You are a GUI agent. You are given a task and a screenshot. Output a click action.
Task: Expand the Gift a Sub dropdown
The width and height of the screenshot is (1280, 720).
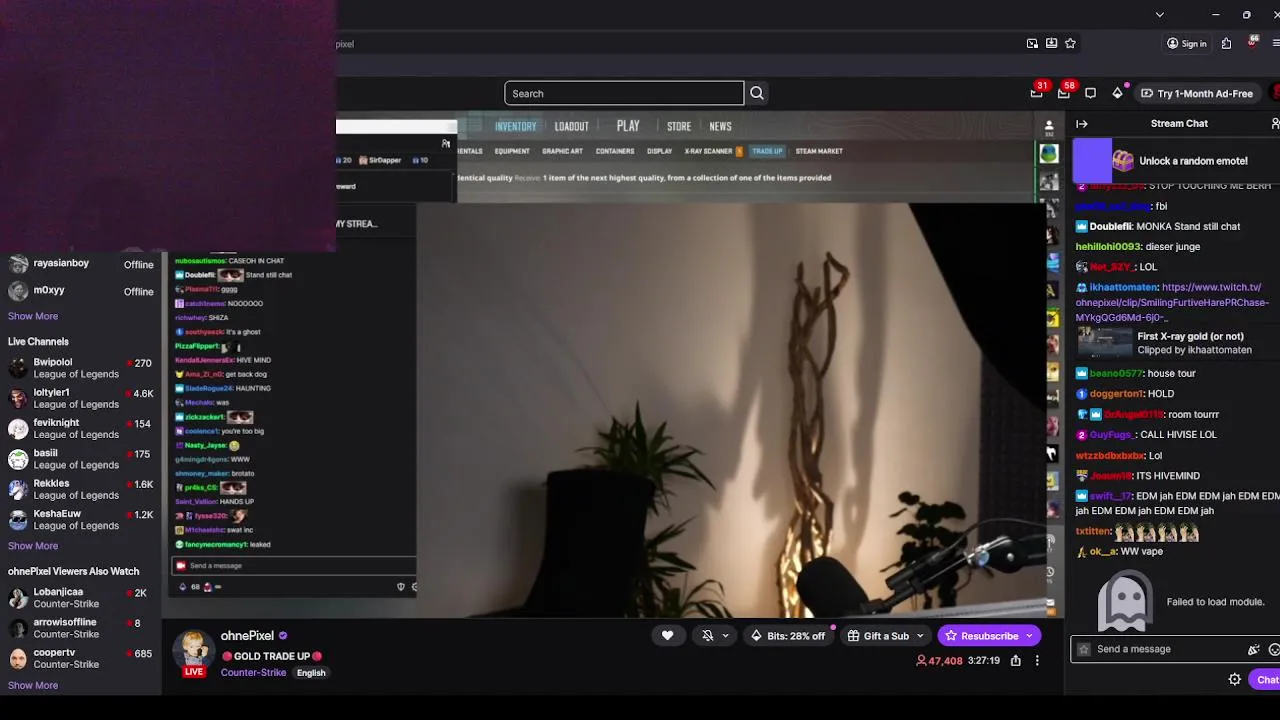pyautogui.click(x=918, y=636)
